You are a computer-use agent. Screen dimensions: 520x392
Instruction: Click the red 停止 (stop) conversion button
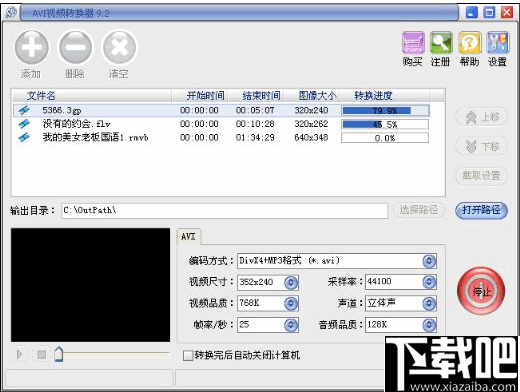tap(481, 291)
